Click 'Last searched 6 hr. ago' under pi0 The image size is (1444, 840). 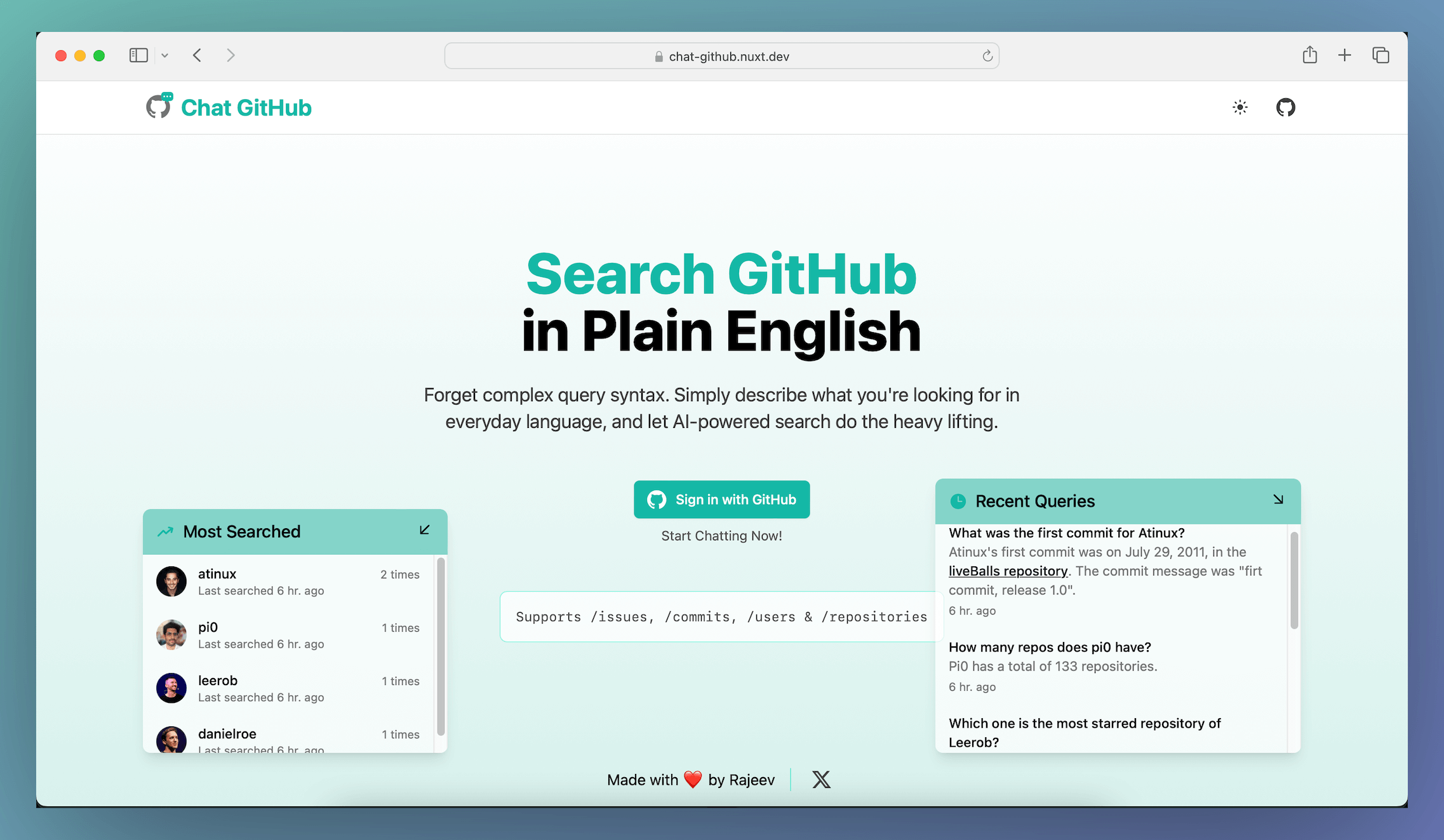(x=261, y=644)
